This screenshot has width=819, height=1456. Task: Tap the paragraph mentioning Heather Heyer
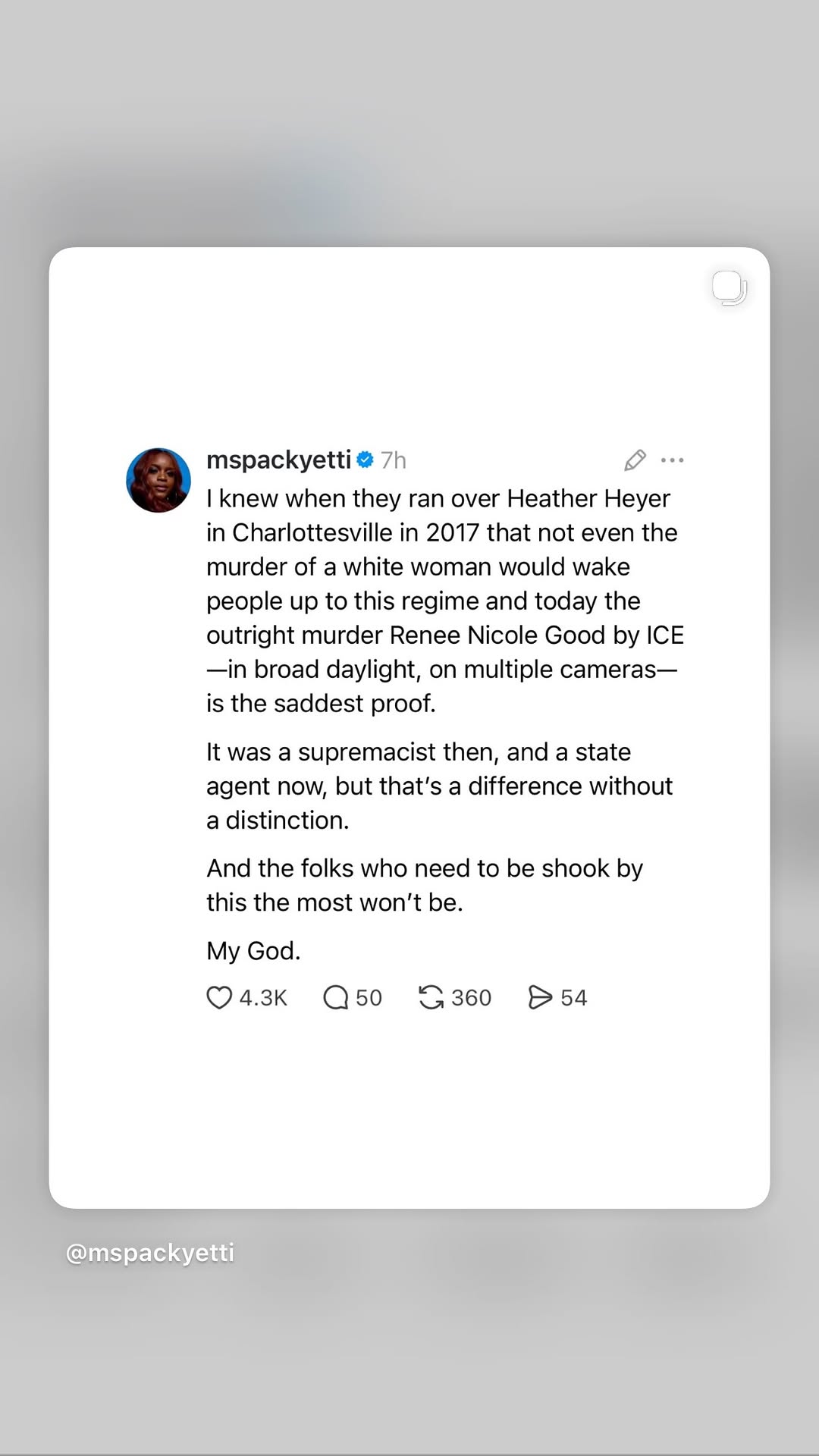445,601
